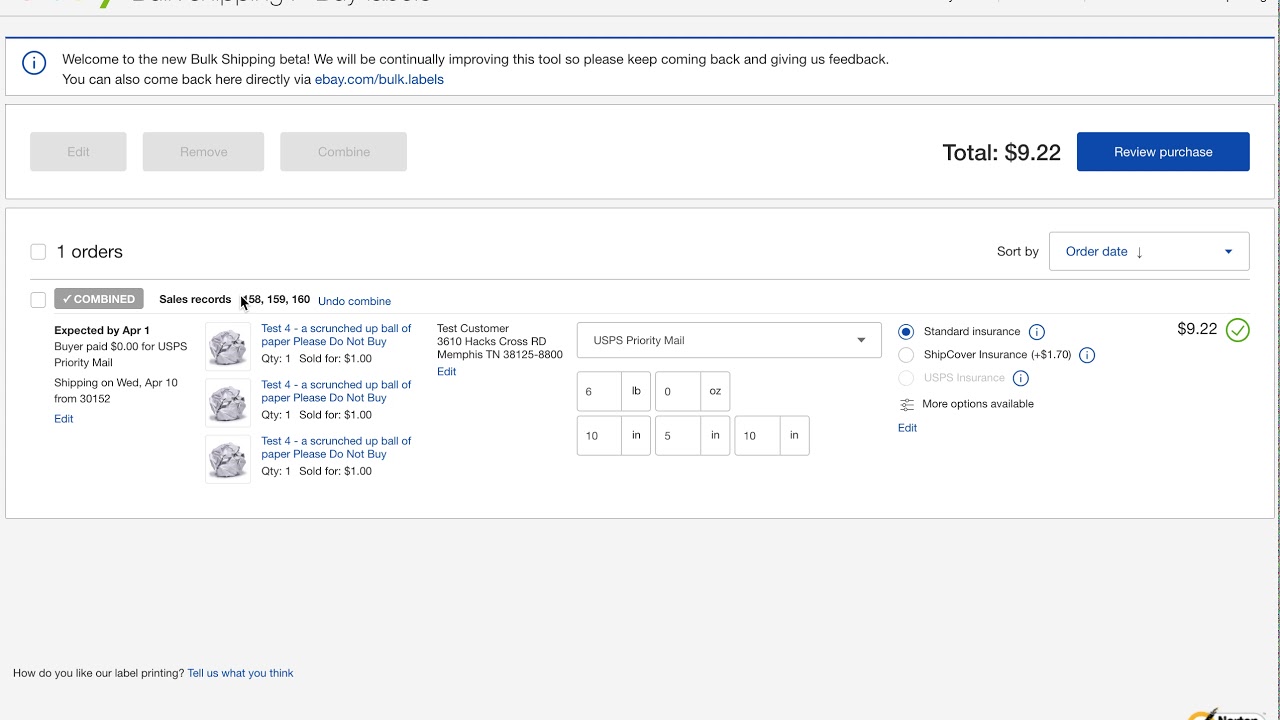
Task: Click the Combine button
Action: click(x=343, y=152)
